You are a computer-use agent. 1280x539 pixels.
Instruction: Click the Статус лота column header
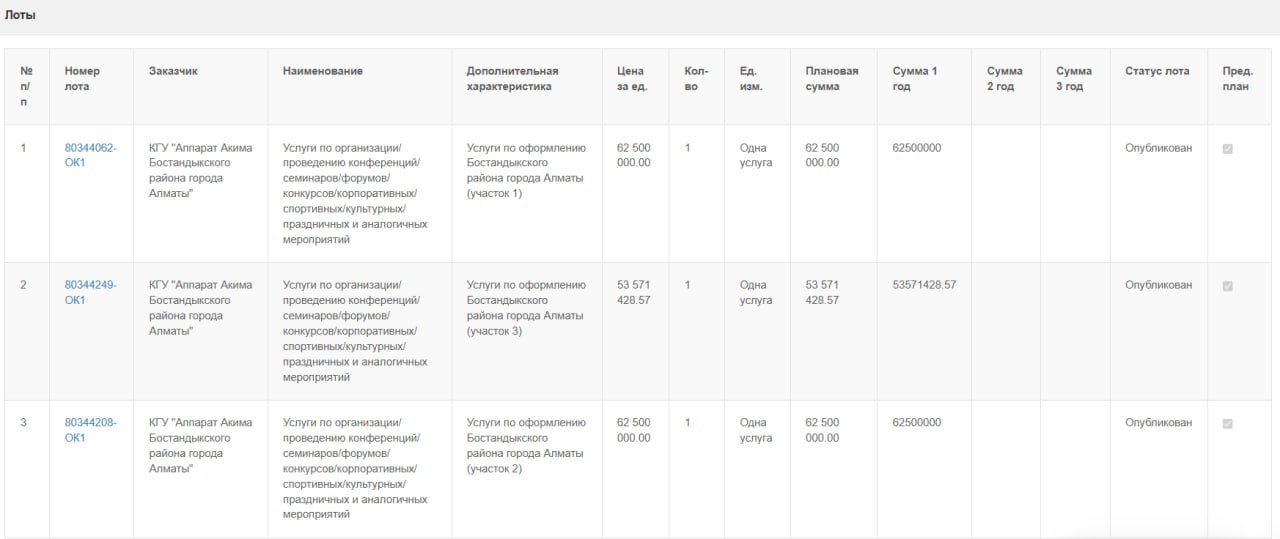1157,71
